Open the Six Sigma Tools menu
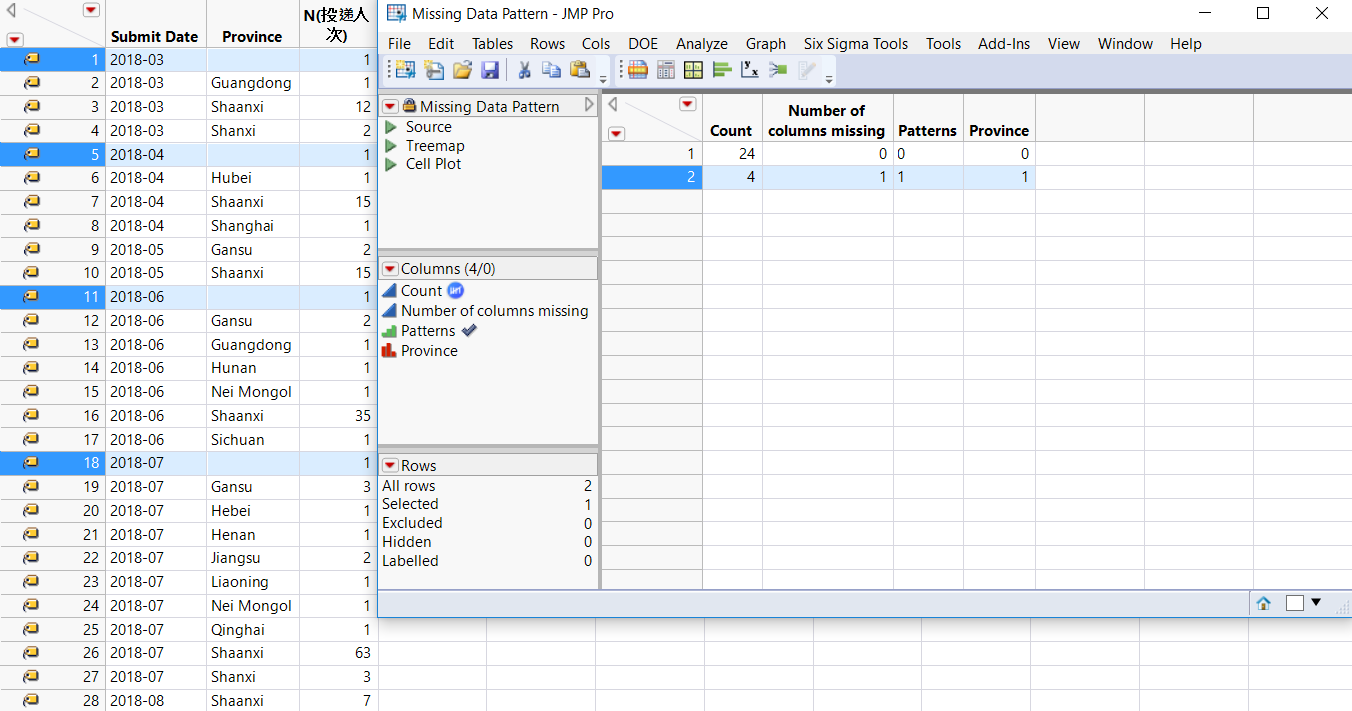Image resolution: width=1352 pixels, height=711 pixels. (855, 44)
